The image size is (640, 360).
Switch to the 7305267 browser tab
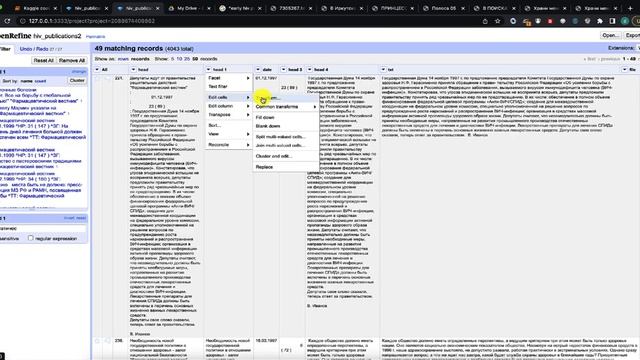click(x=291, y=8)
